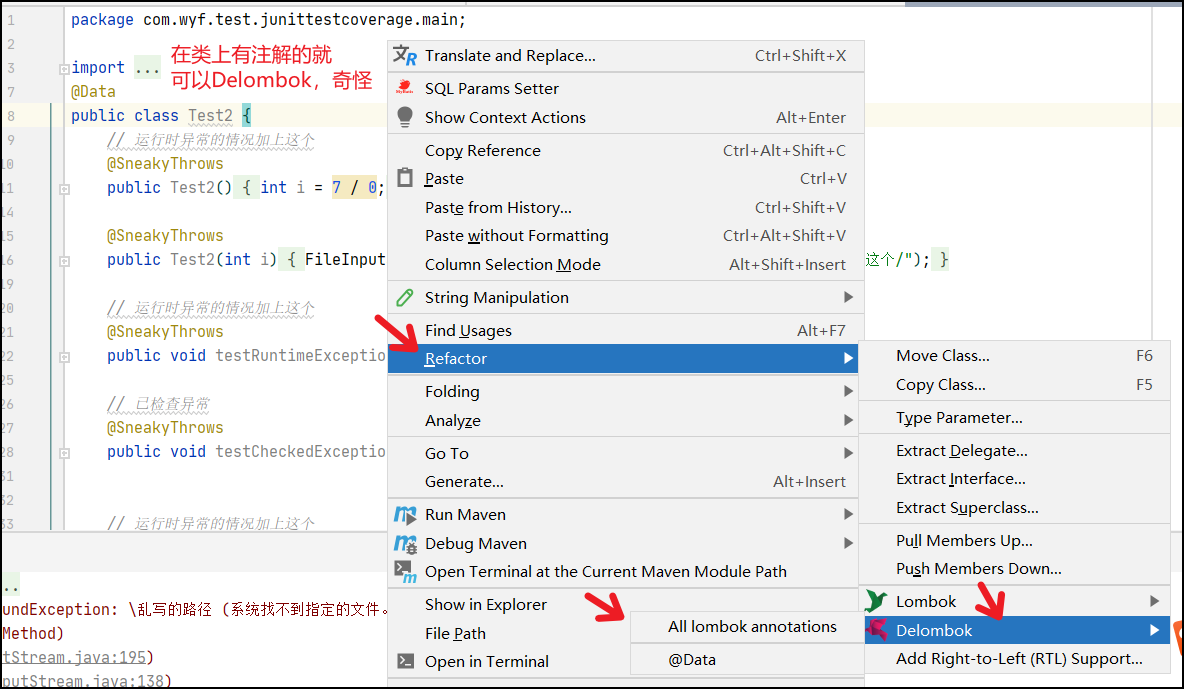Open the Delombok submenu
This screenshot has height=689, width=1184.
pyautogui.click(x=1017, y=630)
